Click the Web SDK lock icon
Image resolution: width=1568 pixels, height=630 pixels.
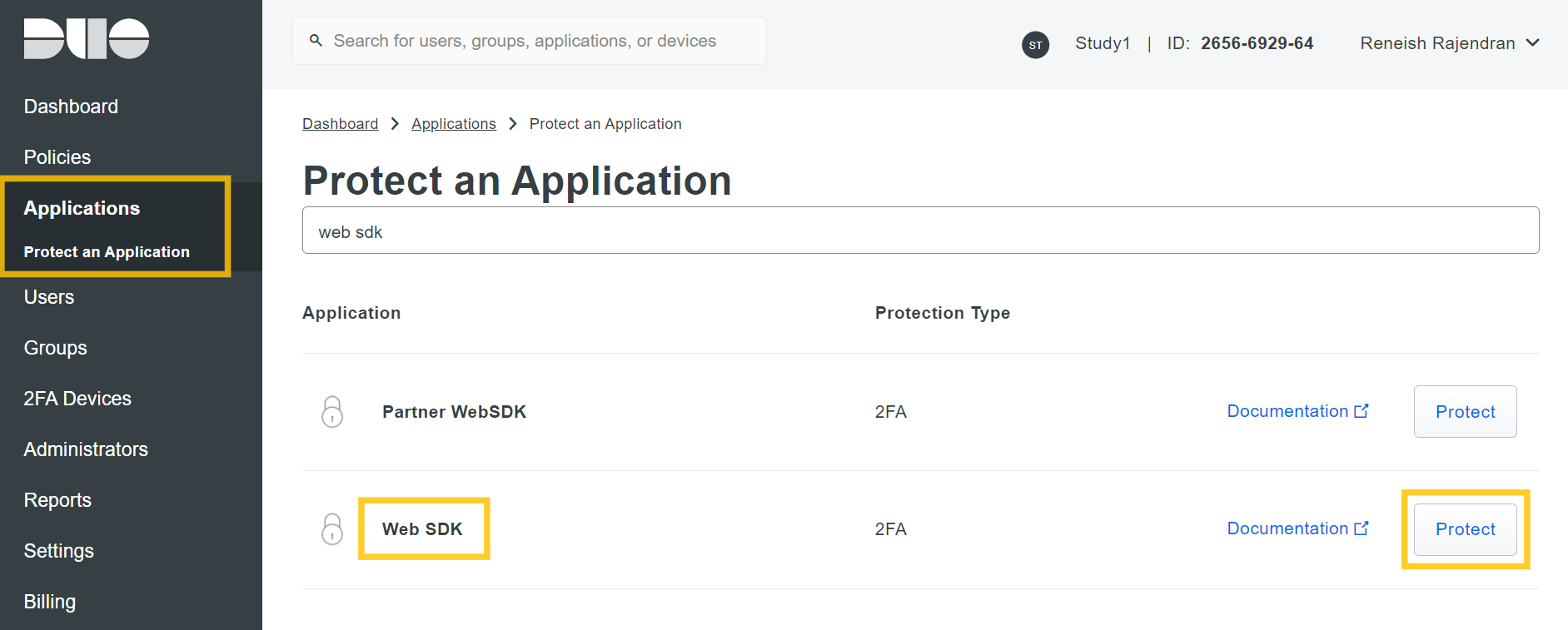[x=332, y=529]
